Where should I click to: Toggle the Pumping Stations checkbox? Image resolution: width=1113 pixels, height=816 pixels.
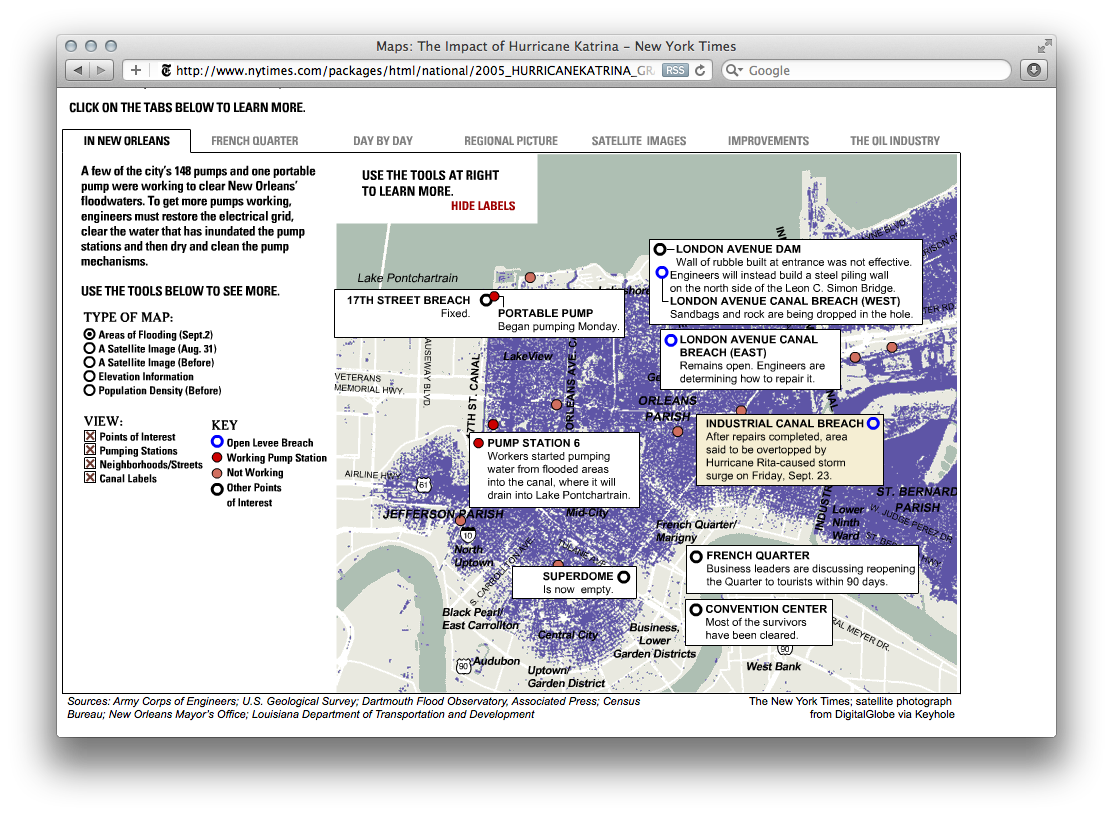point(91,449)
